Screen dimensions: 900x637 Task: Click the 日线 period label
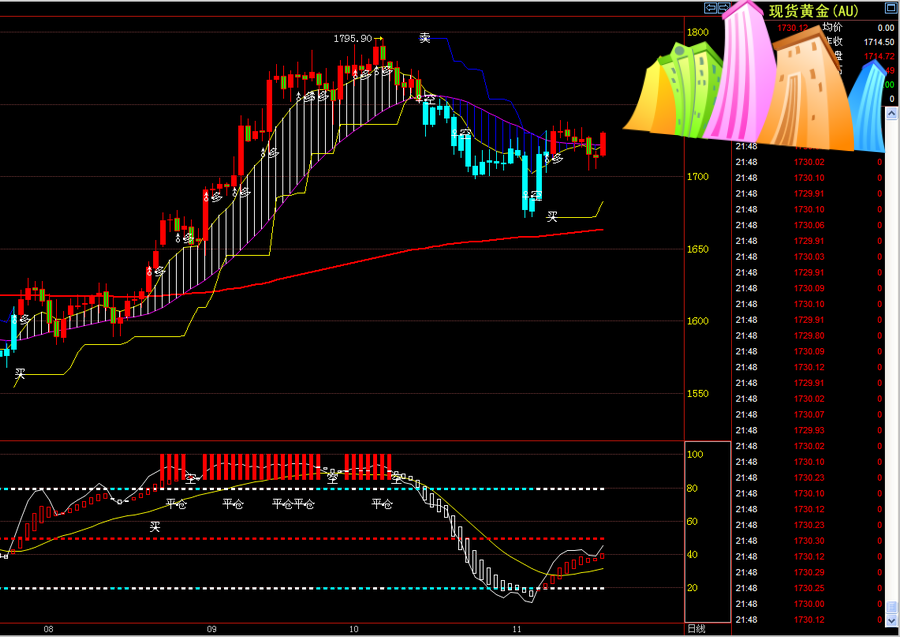[696, 629]
